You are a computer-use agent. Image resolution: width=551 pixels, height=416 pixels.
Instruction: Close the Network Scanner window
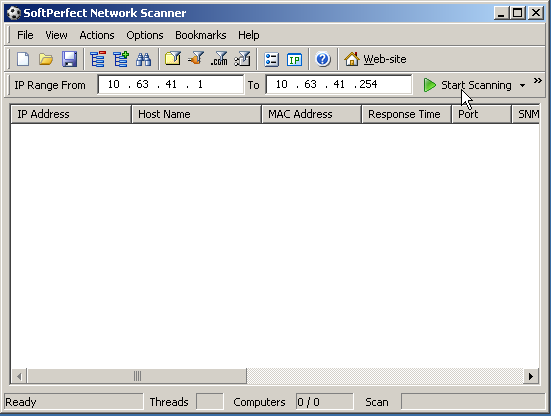(x=536, y=13)
